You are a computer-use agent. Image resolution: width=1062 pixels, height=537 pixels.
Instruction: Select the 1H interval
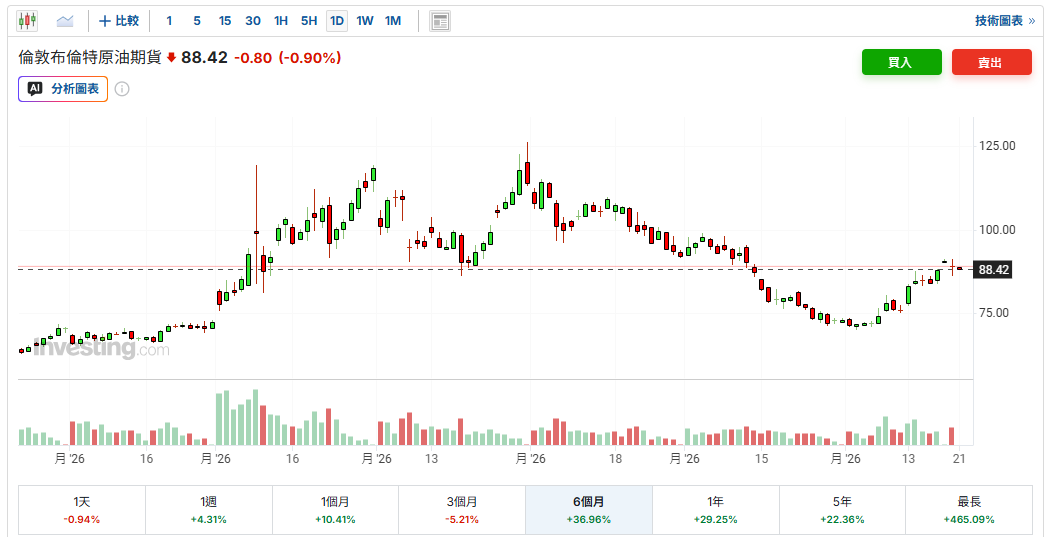(x=281, y=21)
